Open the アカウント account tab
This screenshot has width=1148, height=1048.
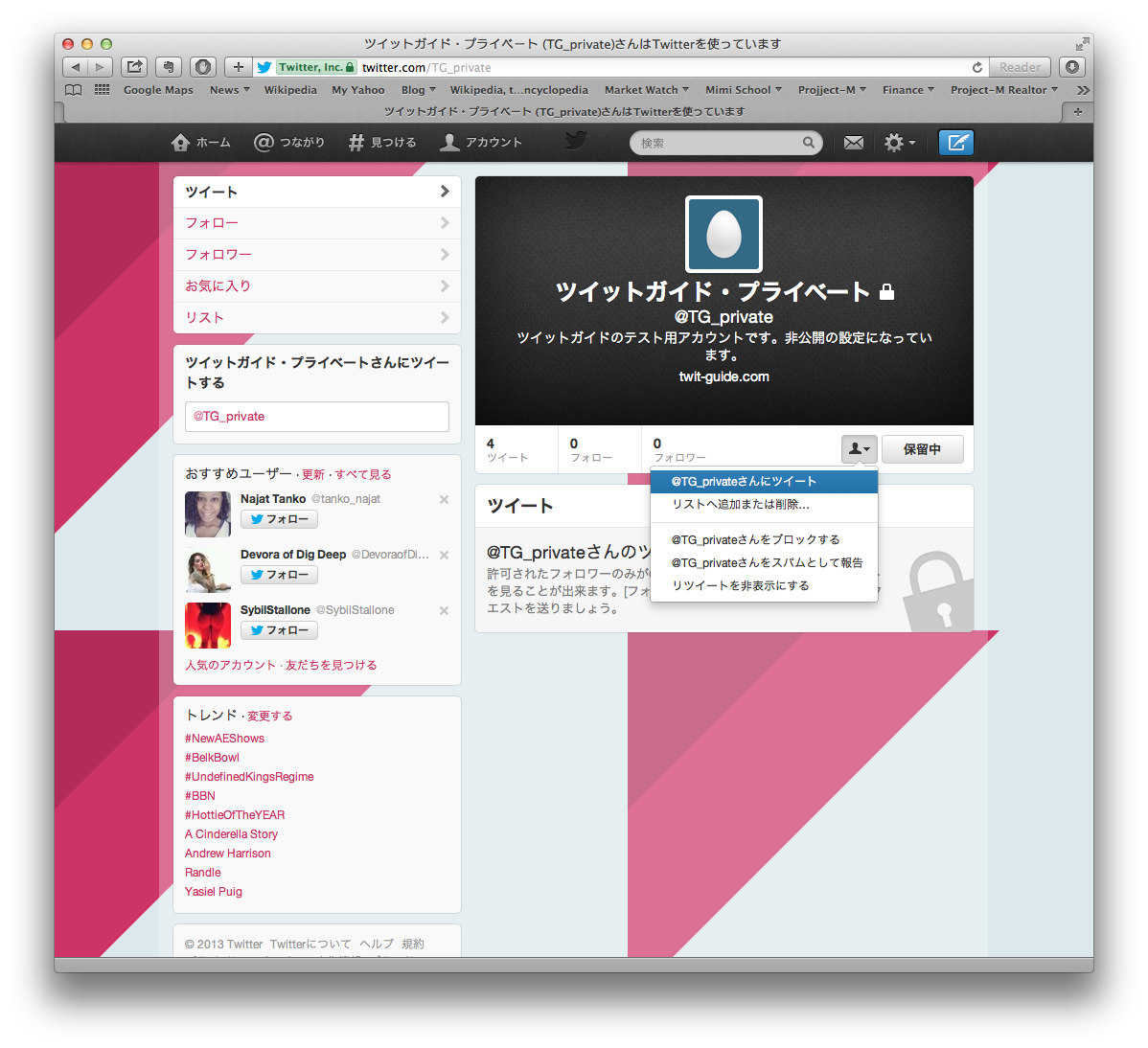[x=481, y=143]
